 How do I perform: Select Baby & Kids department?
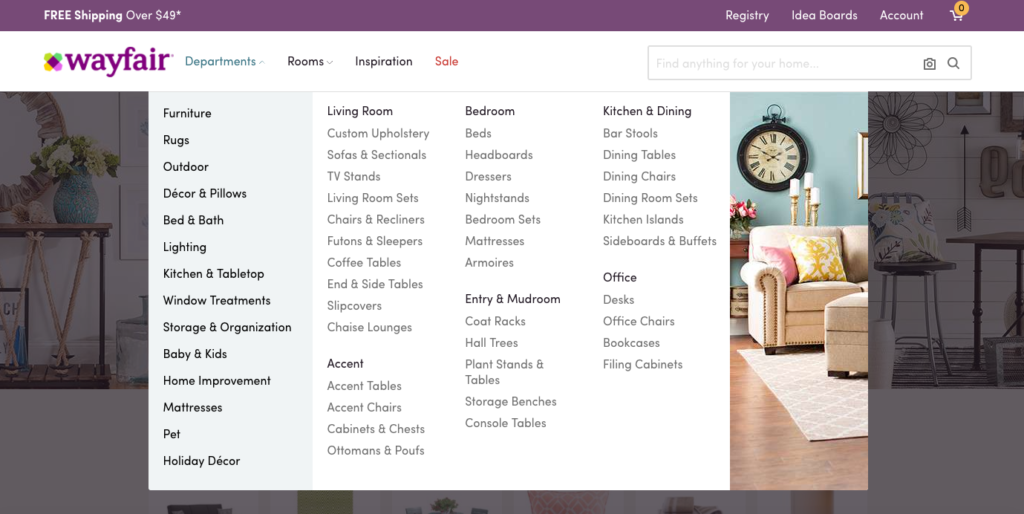pyautogui.click(x=195, y=354)
